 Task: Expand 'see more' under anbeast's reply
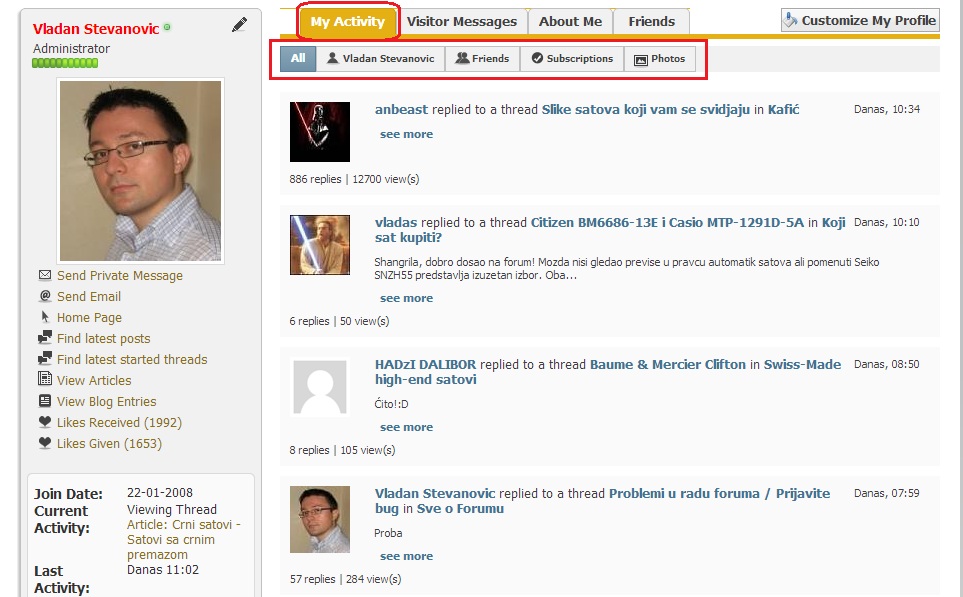coord(406,134)
